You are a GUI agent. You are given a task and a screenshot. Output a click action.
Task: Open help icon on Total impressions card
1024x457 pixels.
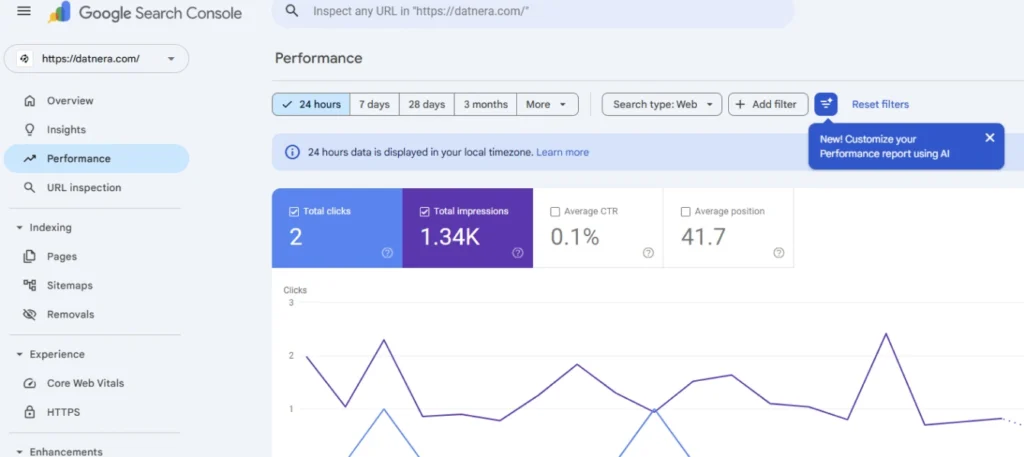(x=518, y=253)
